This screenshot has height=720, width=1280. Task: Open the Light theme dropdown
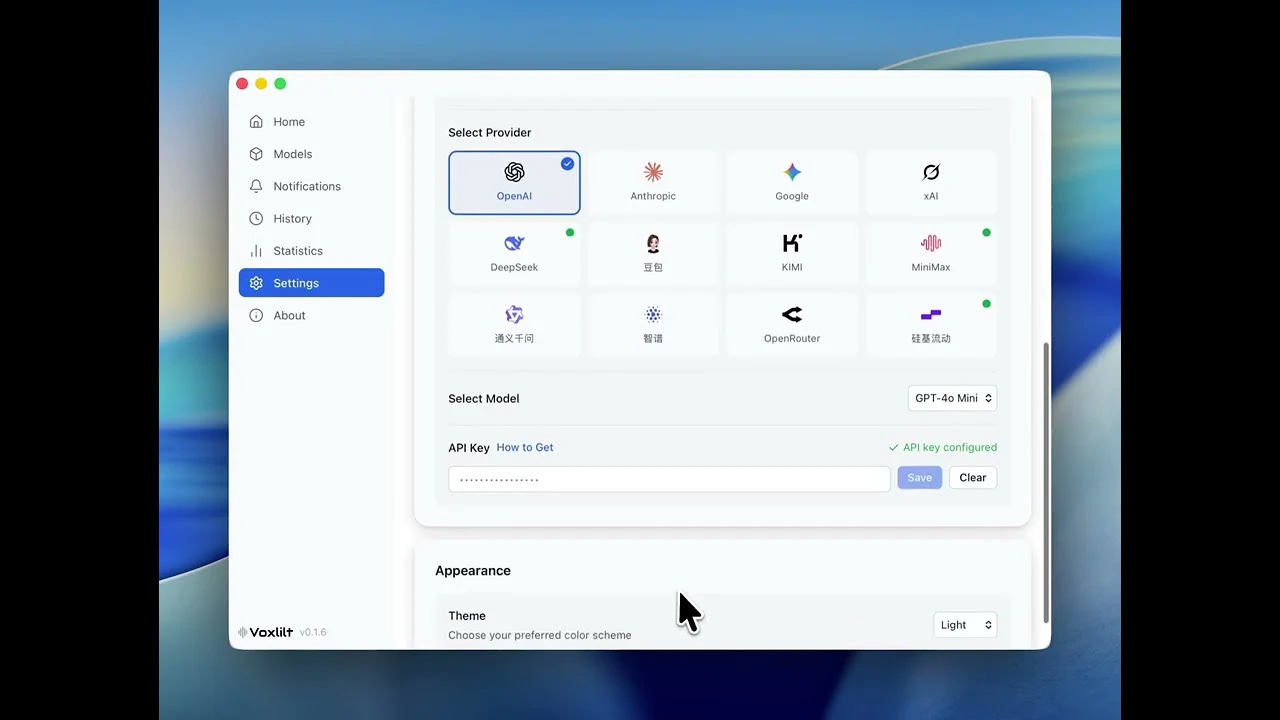click(x=965, y=625)
